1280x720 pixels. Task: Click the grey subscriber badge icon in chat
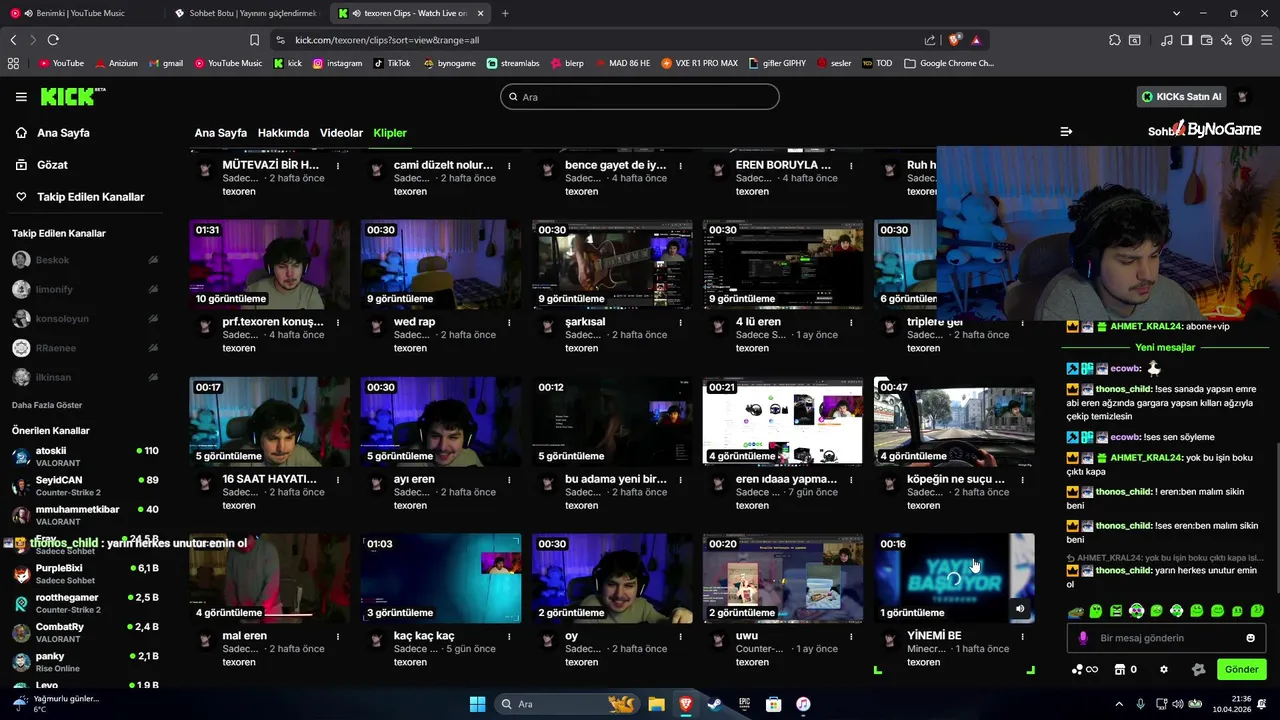[1198, 669]
